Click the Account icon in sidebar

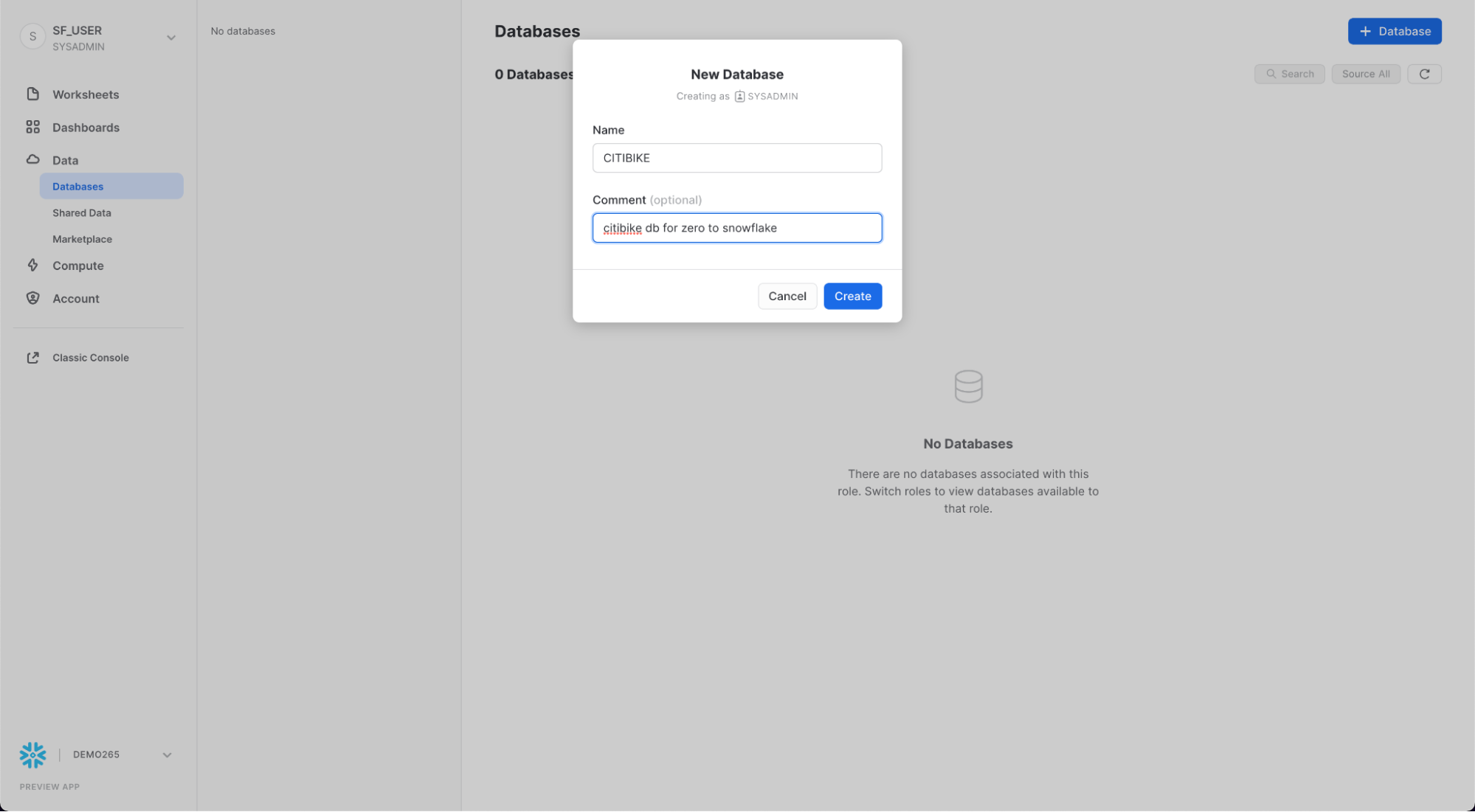pyautogui.click(x=32, y=298)
